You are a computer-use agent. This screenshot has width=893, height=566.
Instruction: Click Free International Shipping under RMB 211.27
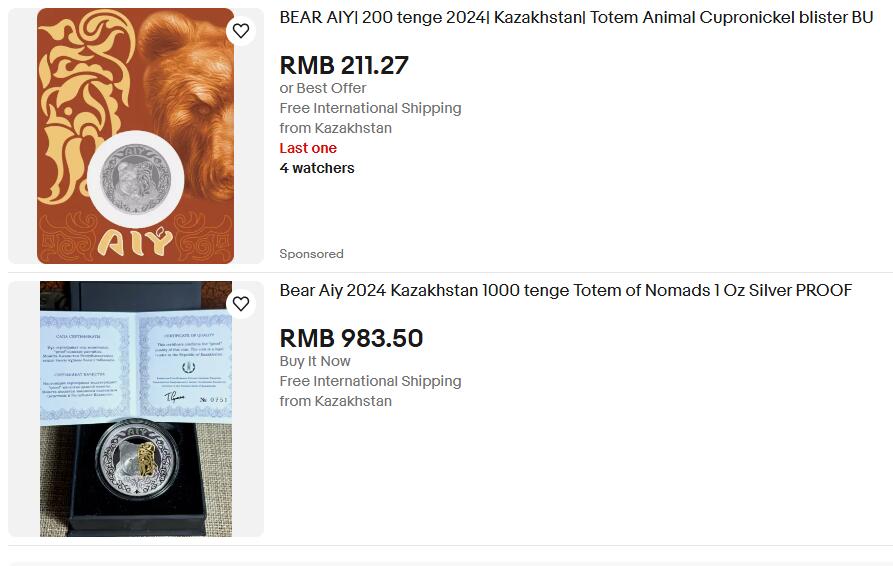point(370,108)
